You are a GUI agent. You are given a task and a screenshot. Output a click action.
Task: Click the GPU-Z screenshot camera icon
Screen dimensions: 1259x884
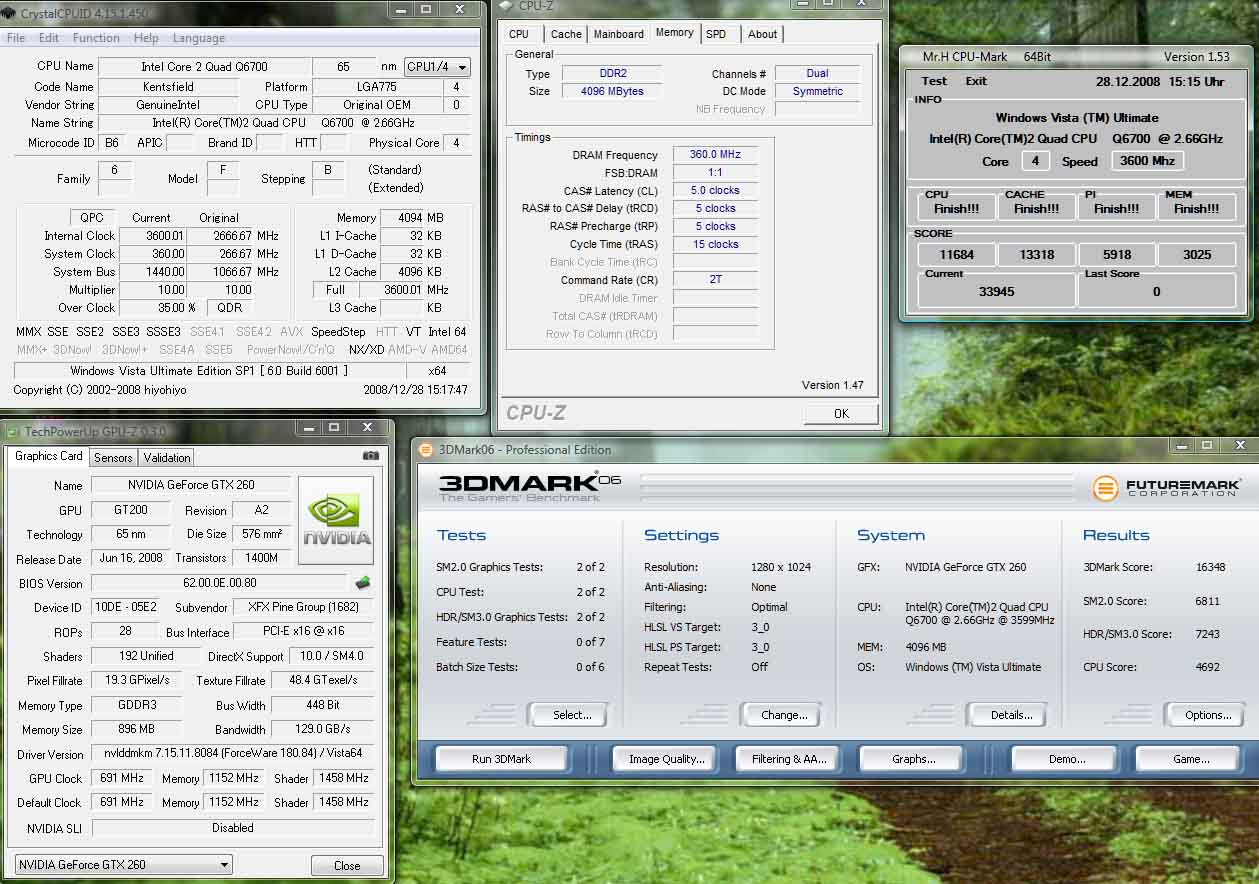[371, 456]
